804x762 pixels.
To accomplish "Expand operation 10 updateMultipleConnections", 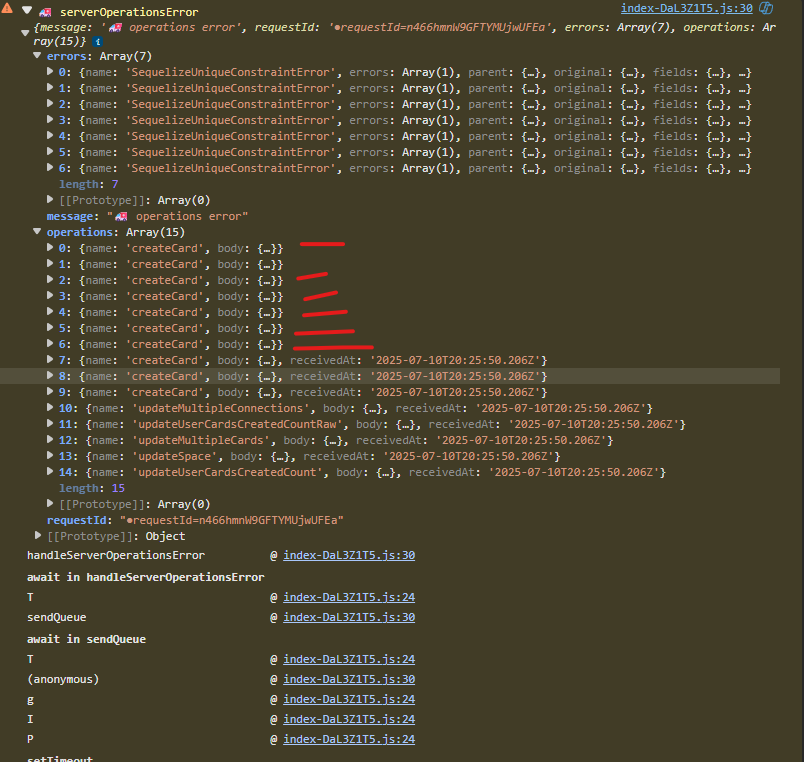I will click(x=51, y=409).
